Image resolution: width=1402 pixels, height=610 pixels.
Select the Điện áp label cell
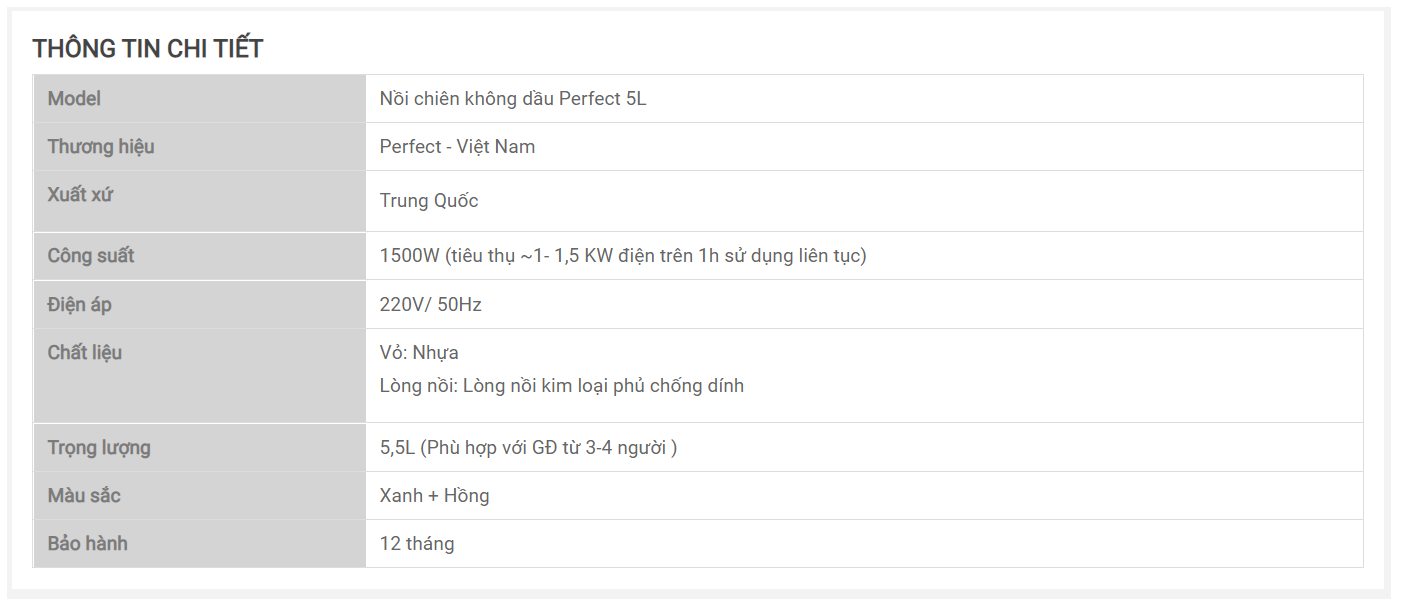coord(200,304)
